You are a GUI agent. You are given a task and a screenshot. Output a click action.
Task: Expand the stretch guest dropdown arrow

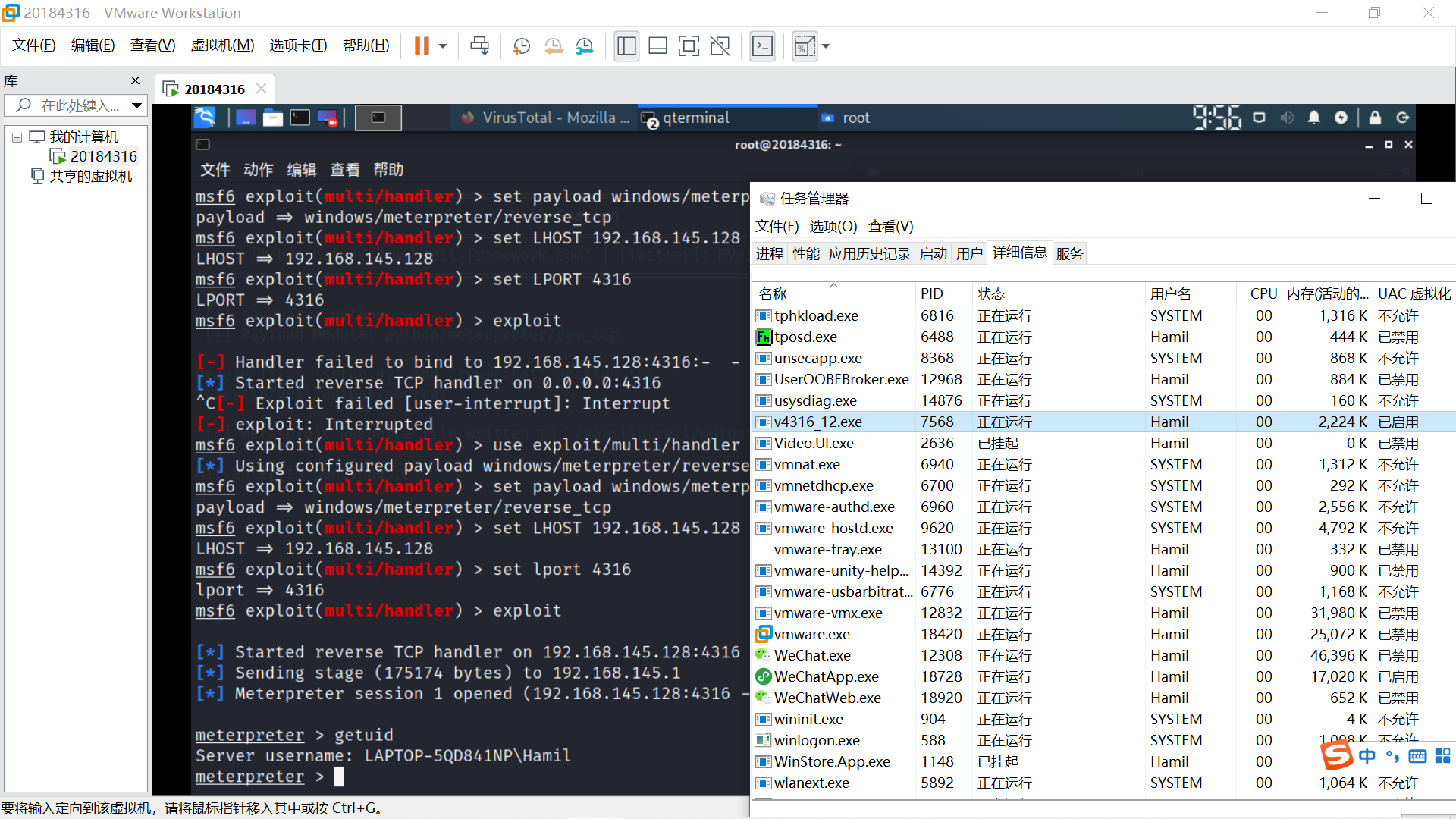point(826,46)
